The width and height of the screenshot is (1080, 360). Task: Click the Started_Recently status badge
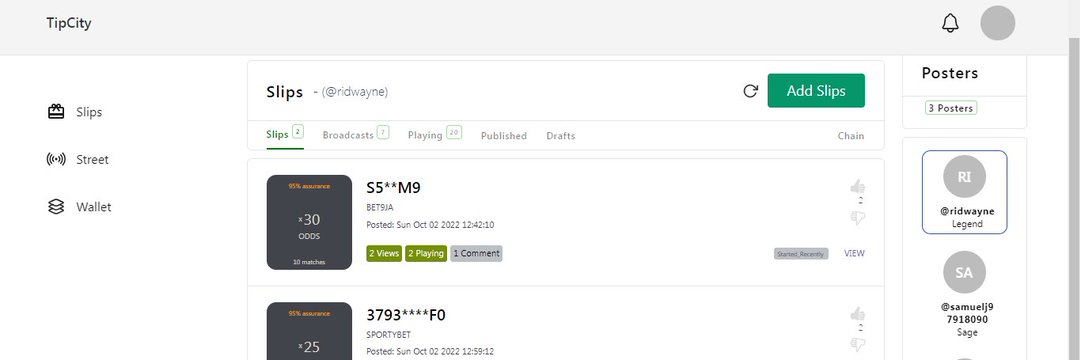click(x=801, y=254)
